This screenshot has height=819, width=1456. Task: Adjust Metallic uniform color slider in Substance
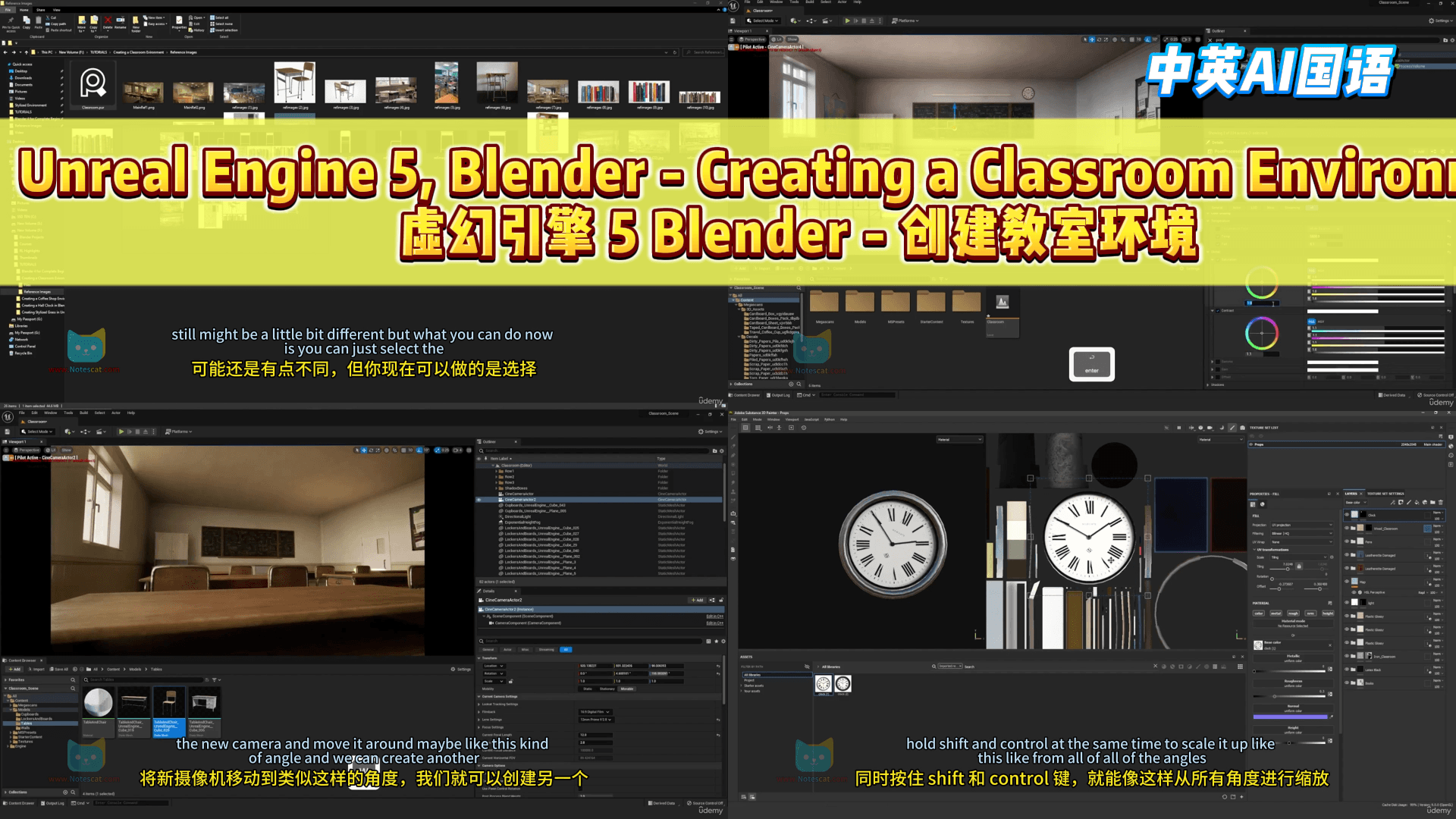[x=1290, y=671]
